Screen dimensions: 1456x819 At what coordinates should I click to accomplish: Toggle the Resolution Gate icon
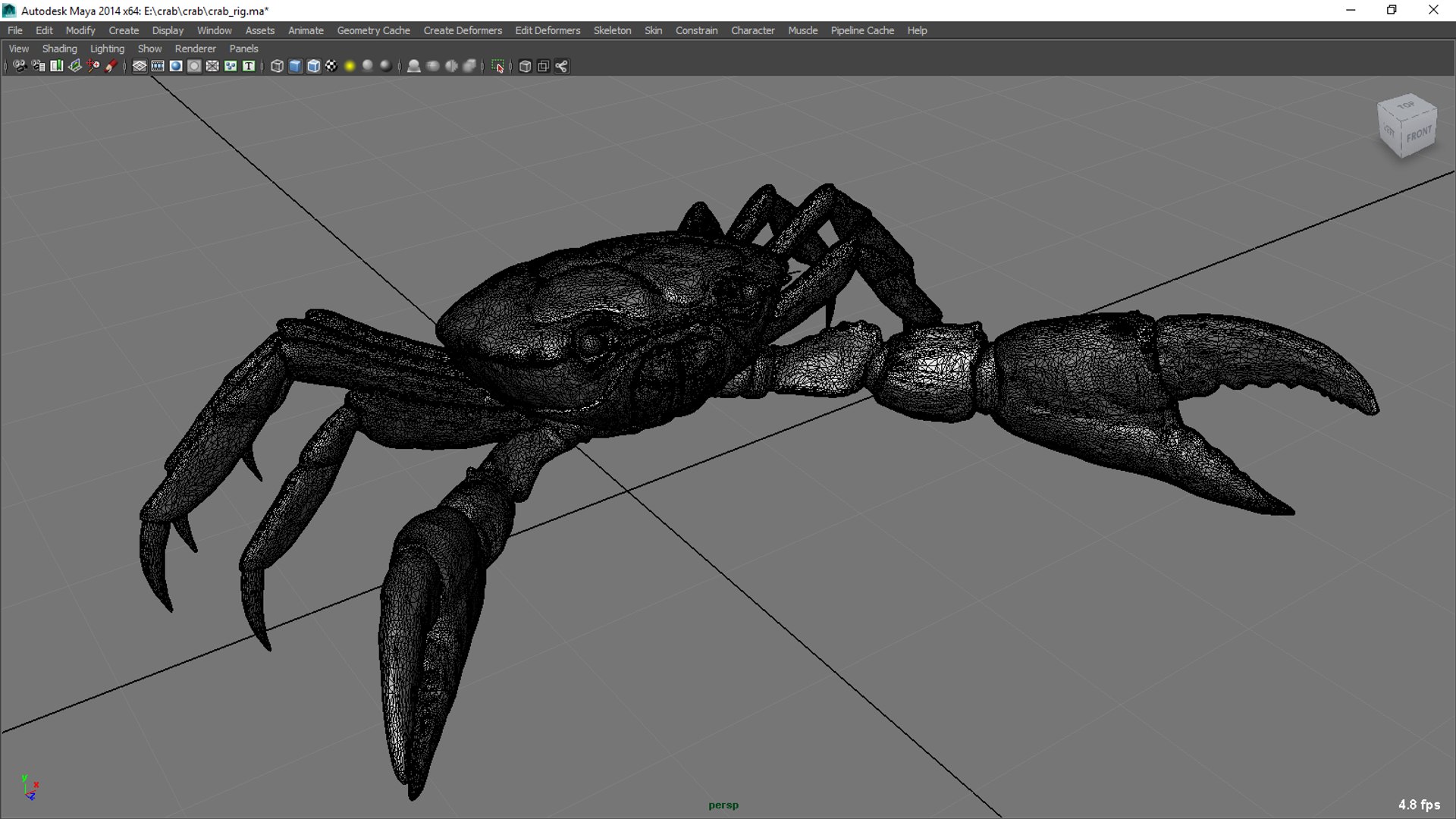pos(176,66)
